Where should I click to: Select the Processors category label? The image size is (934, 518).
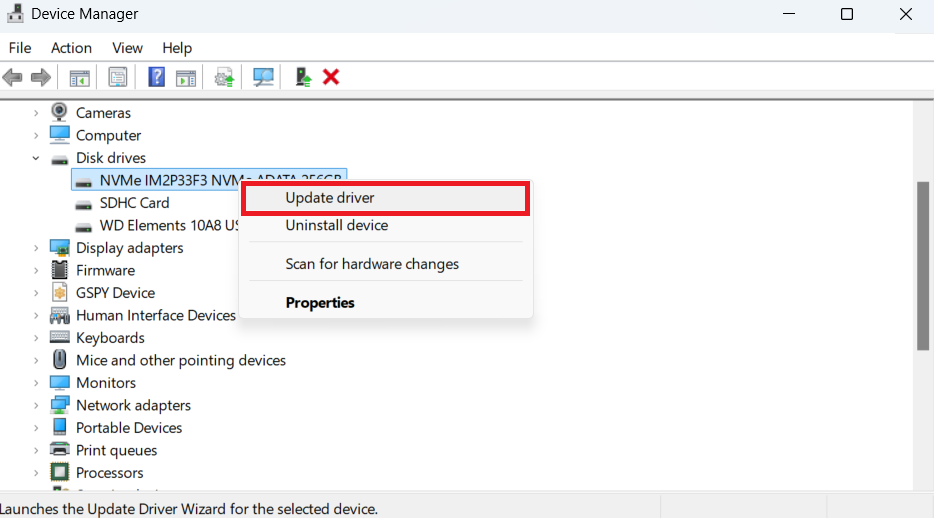tap(110, 473)
